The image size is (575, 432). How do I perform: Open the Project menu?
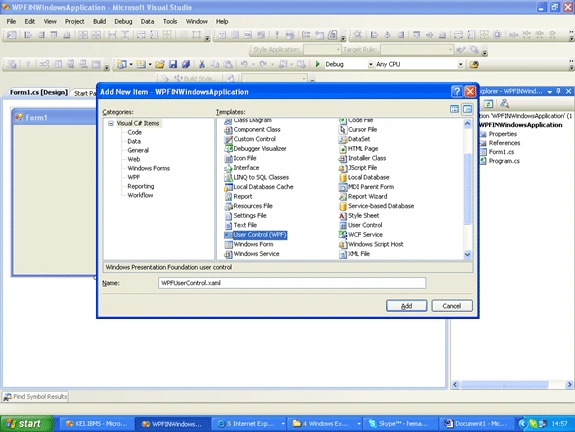pyautogui.click(x=74, y=22)
